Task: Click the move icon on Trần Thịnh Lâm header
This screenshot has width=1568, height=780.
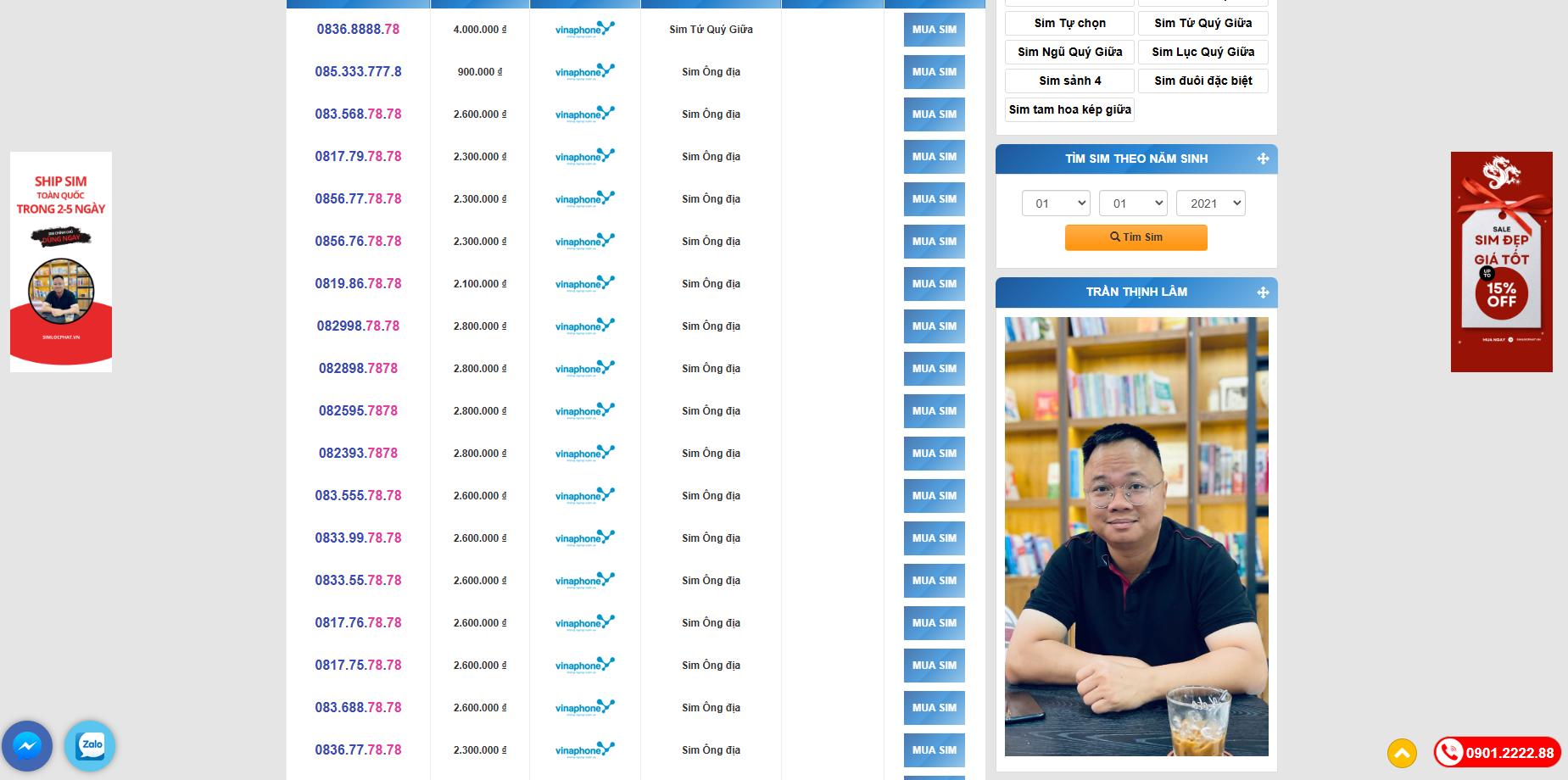Action: point(1263,292)
